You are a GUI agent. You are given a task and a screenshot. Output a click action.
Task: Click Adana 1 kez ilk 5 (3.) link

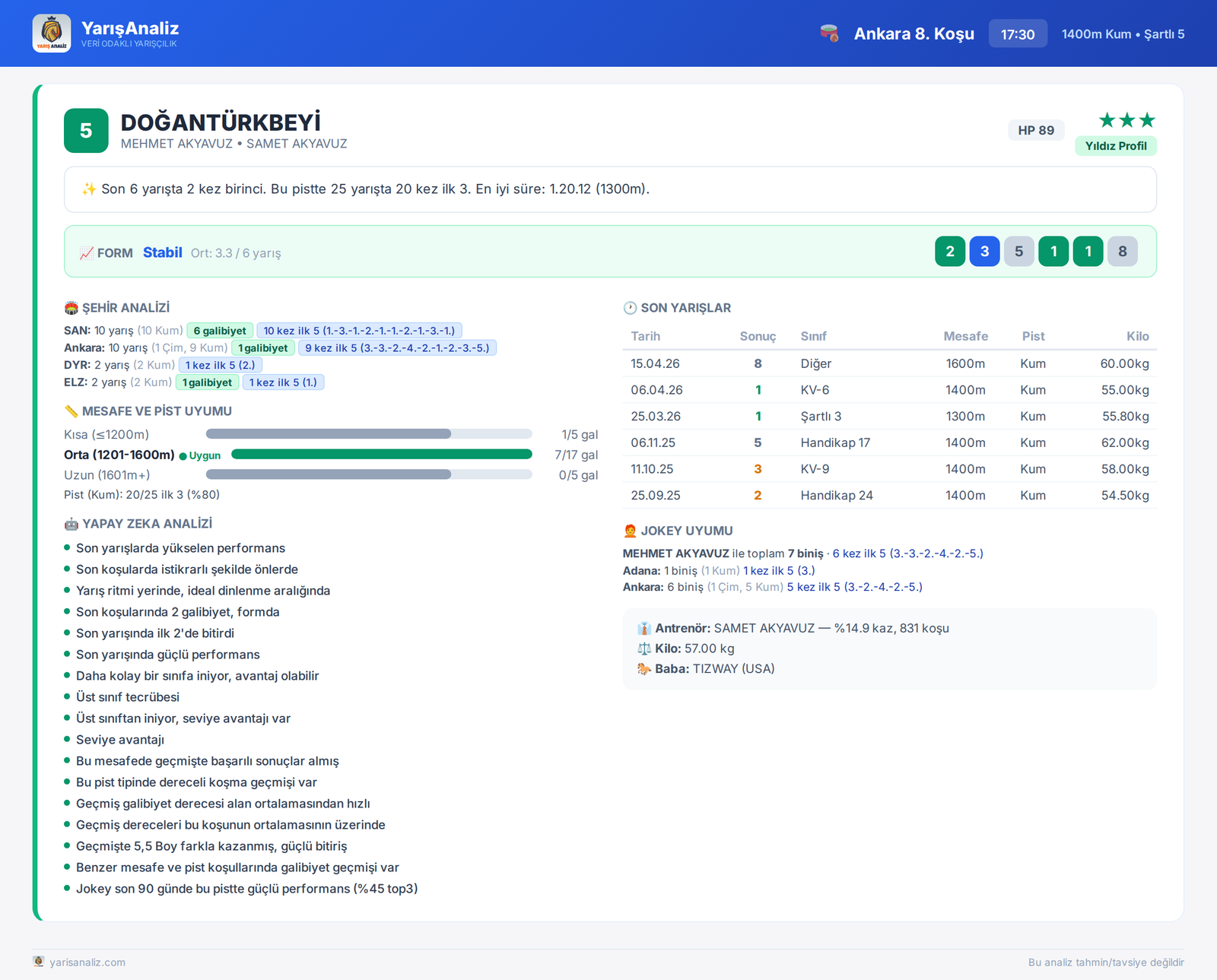pyautogui.click(x=779, y=570)
